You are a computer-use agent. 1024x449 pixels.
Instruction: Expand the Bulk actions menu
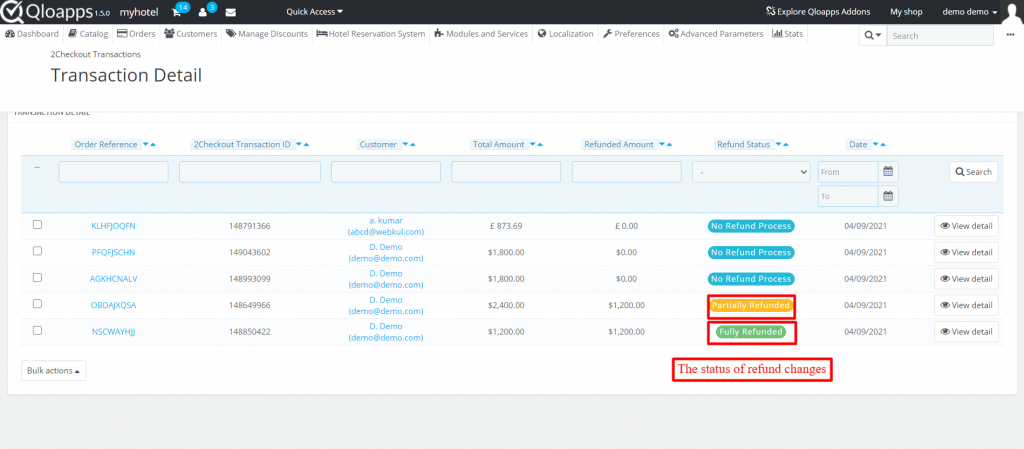click(54, 371)
